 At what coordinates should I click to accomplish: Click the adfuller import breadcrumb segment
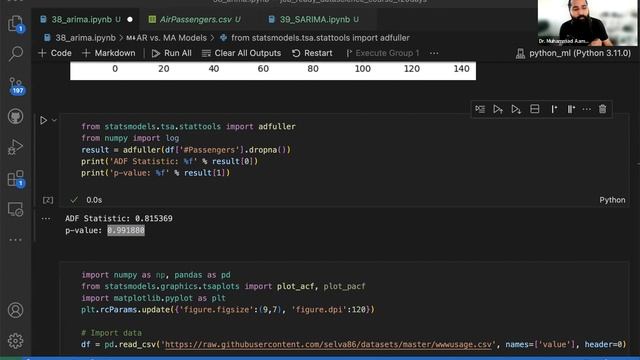tap(314, 38)
